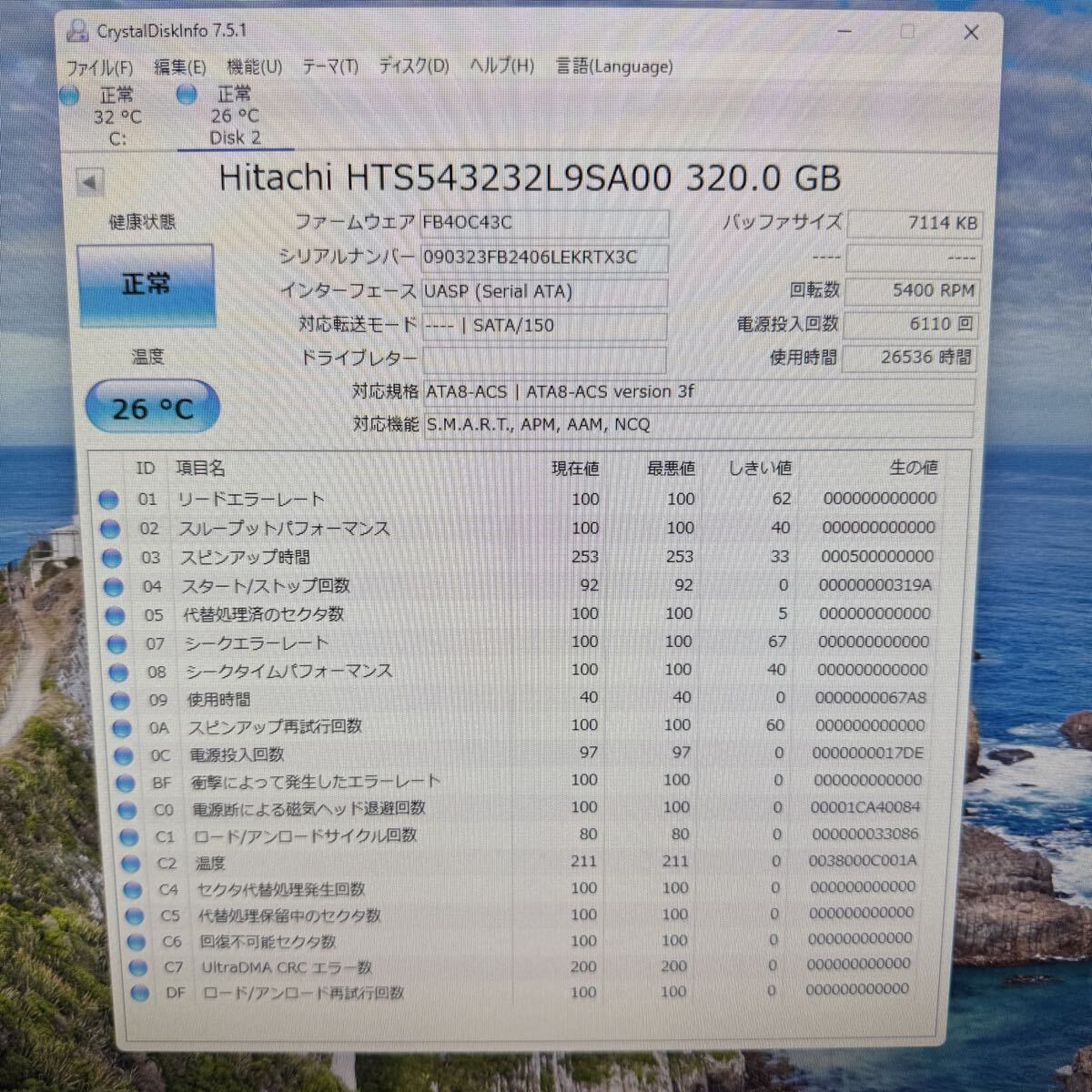Click the 26 °C temperature indicator
1092x1092 pixels.
(151, 408)
